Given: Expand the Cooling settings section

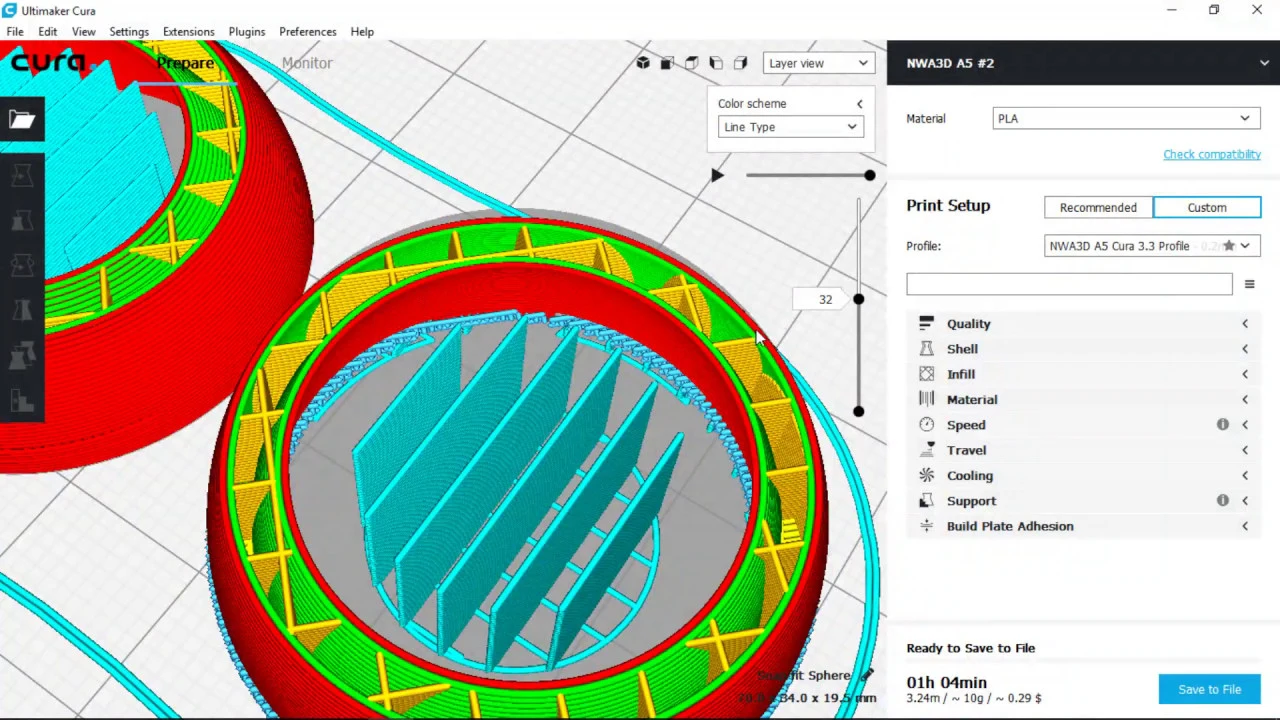Looking at the screenshot, I should [1245, 475].
